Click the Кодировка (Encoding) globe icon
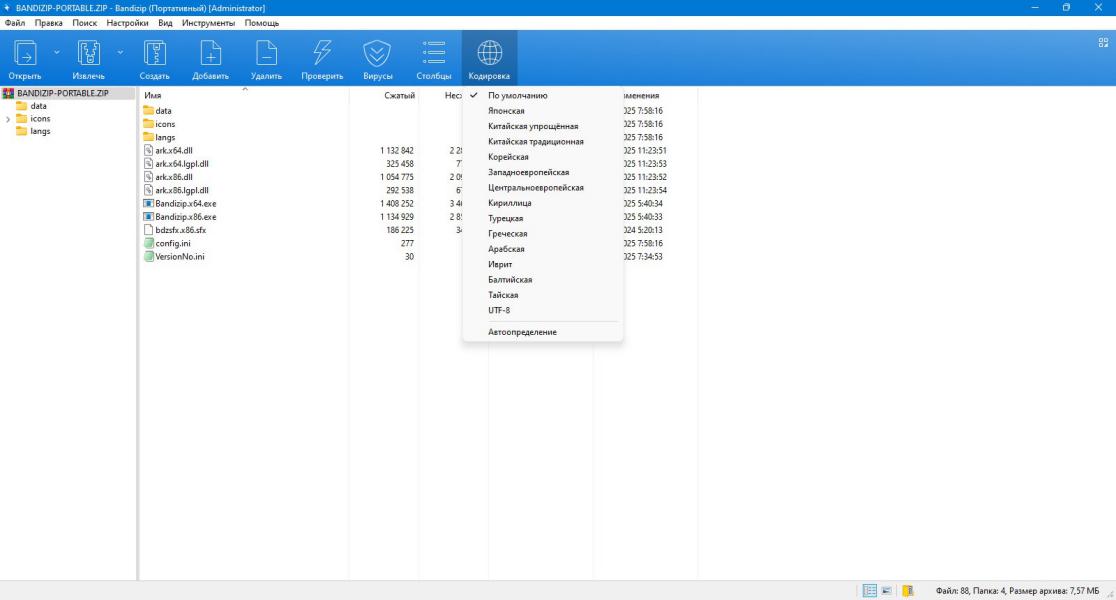The width and height of the screenshot is (1116, 600). [489, 53]
